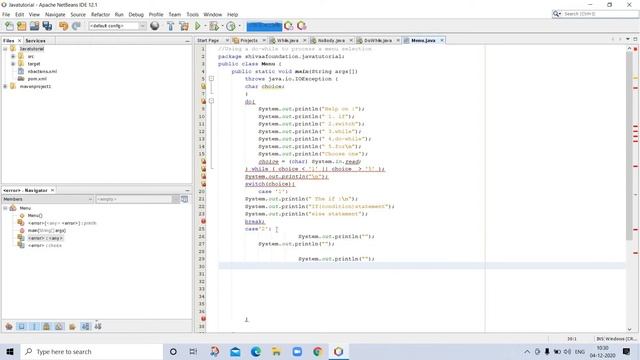The width and height of the screenshot is (640, 360).
Task: Expand the target folder node
Action: pyautogui.click(x=13, y=64)
